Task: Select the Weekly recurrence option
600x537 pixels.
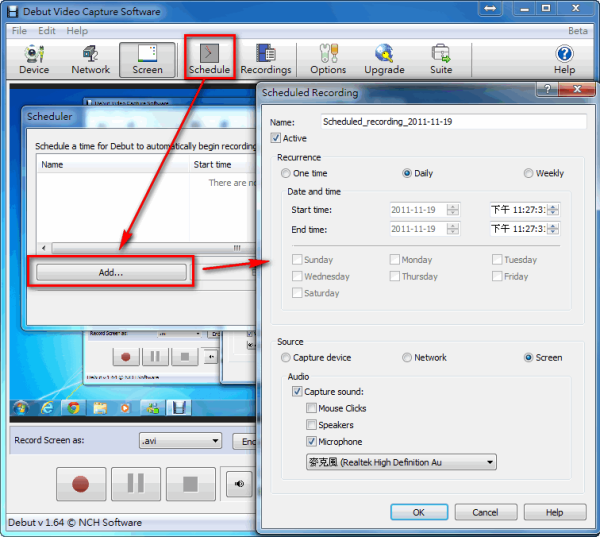Action: tap(528, 173)
